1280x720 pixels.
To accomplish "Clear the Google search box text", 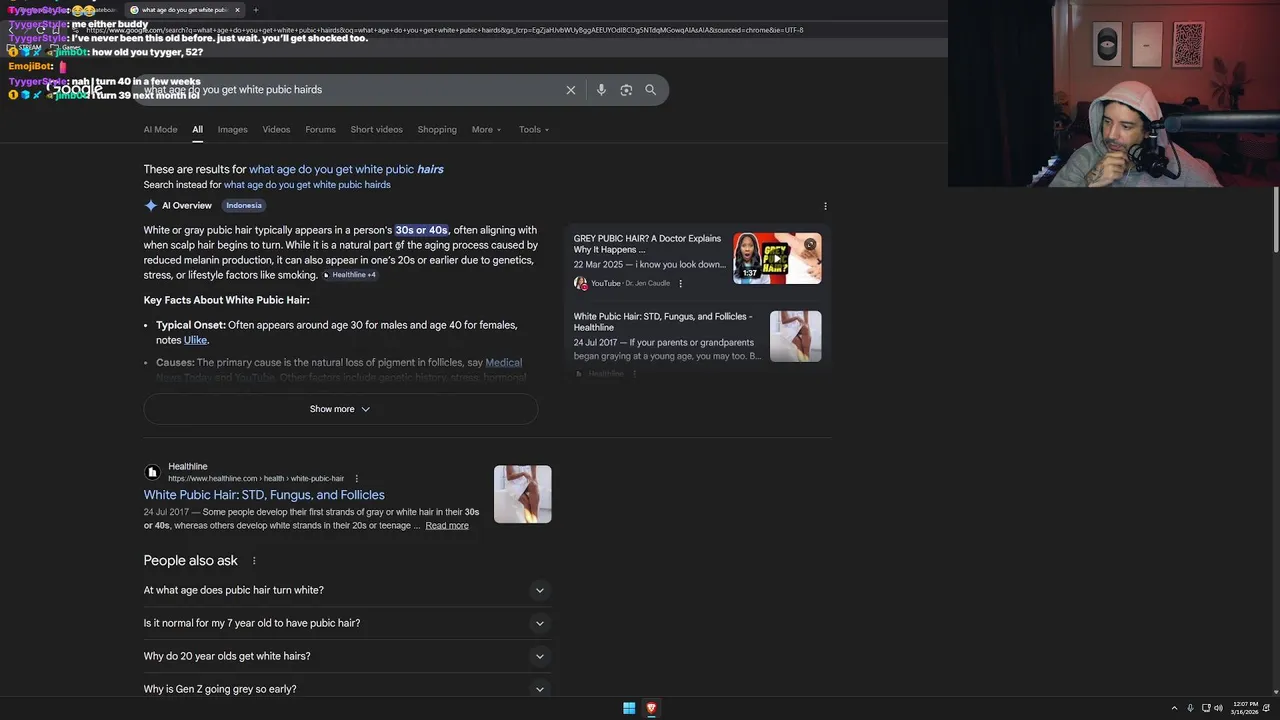I will tap(571, 90).
